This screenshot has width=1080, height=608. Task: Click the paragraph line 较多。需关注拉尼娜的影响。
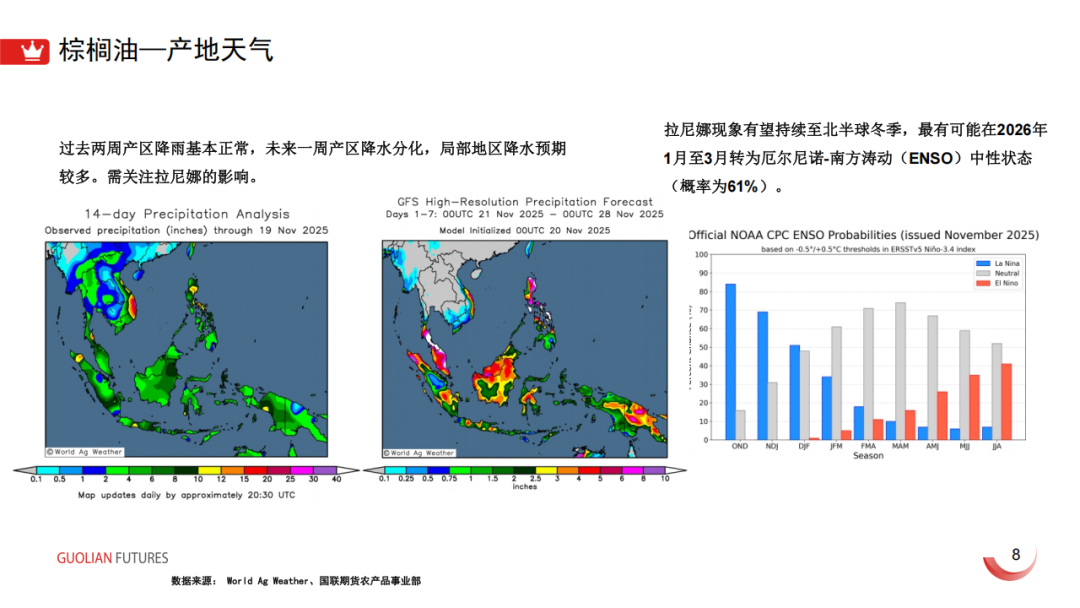[158, 177]
